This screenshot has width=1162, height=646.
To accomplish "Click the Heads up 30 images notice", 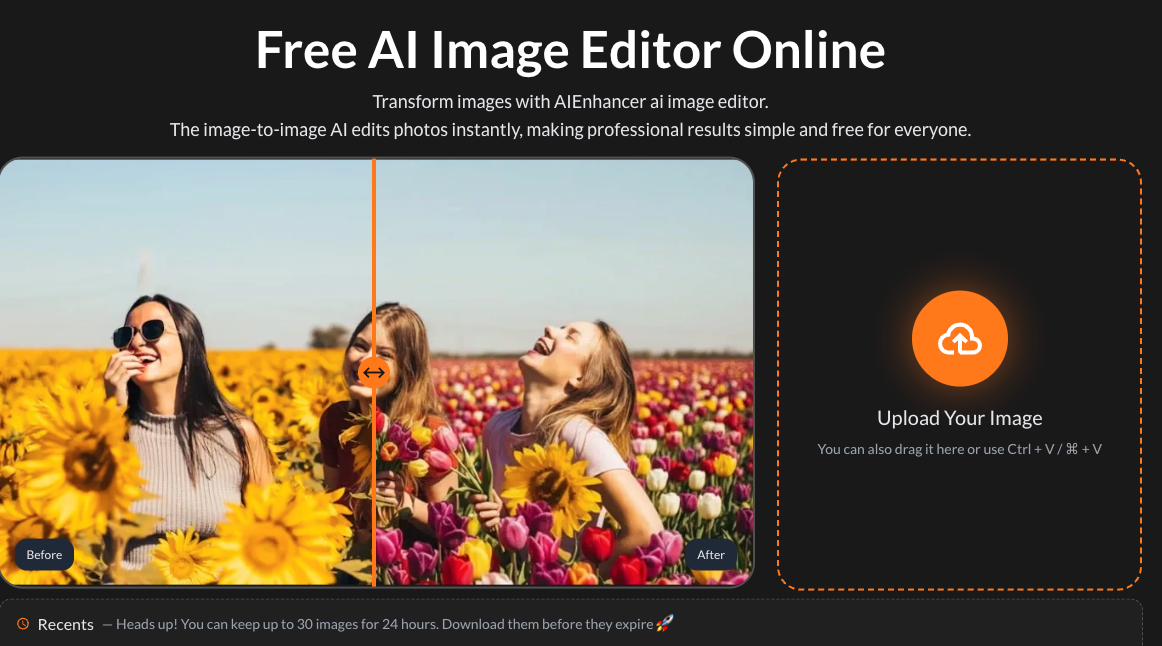I will click(x=384, y=624).
